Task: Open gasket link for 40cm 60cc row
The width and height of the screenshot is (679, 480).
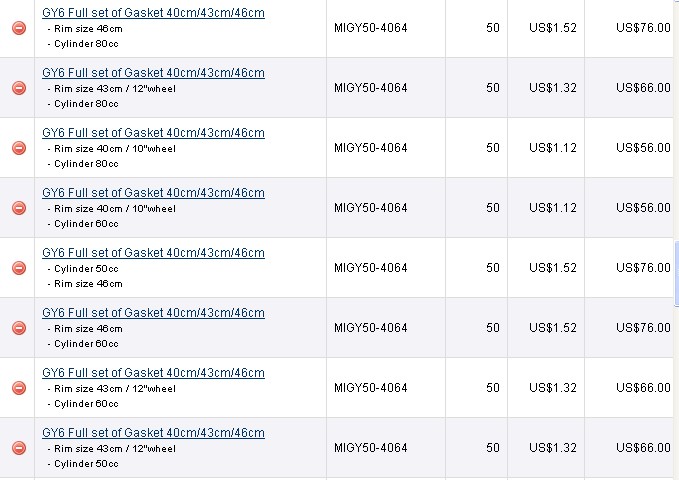Action: 153,193
